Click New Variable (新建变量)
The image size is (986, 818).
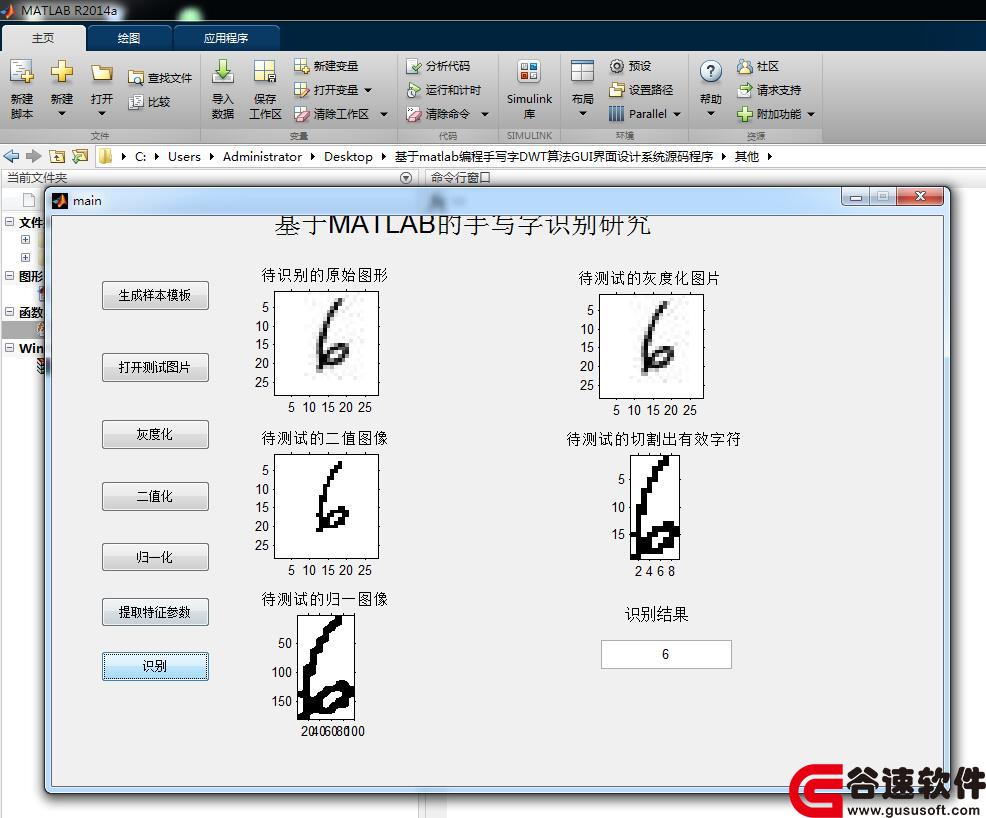pyautogui.click(x=326, y=66)
